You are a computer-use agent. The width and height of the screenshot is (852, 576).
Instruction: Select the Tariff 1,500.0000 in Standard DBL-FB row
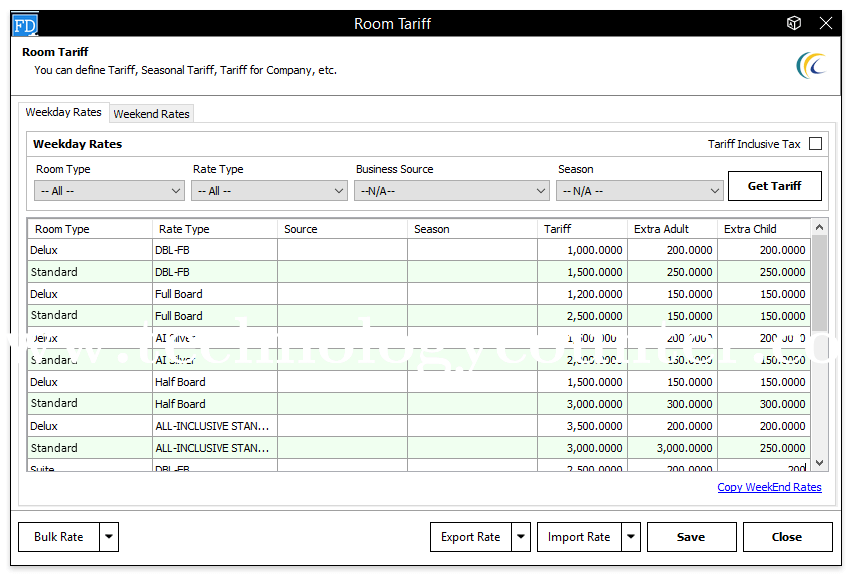tap(582, 272)
